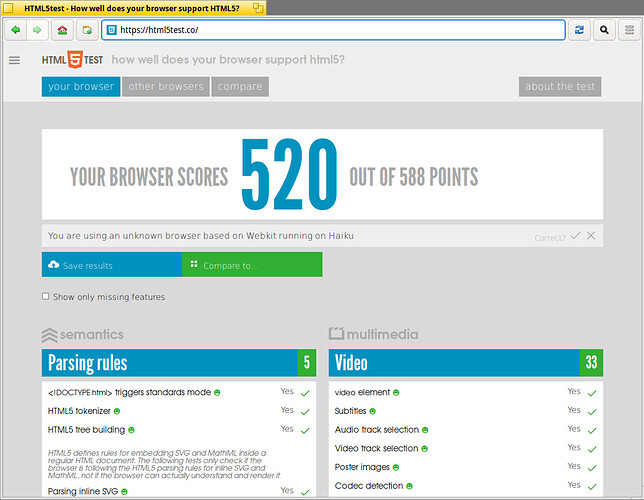Viewport: 644px width, 500px height.
Task: Click the info dot beside Video track selection
Action: tap(424, 449)
